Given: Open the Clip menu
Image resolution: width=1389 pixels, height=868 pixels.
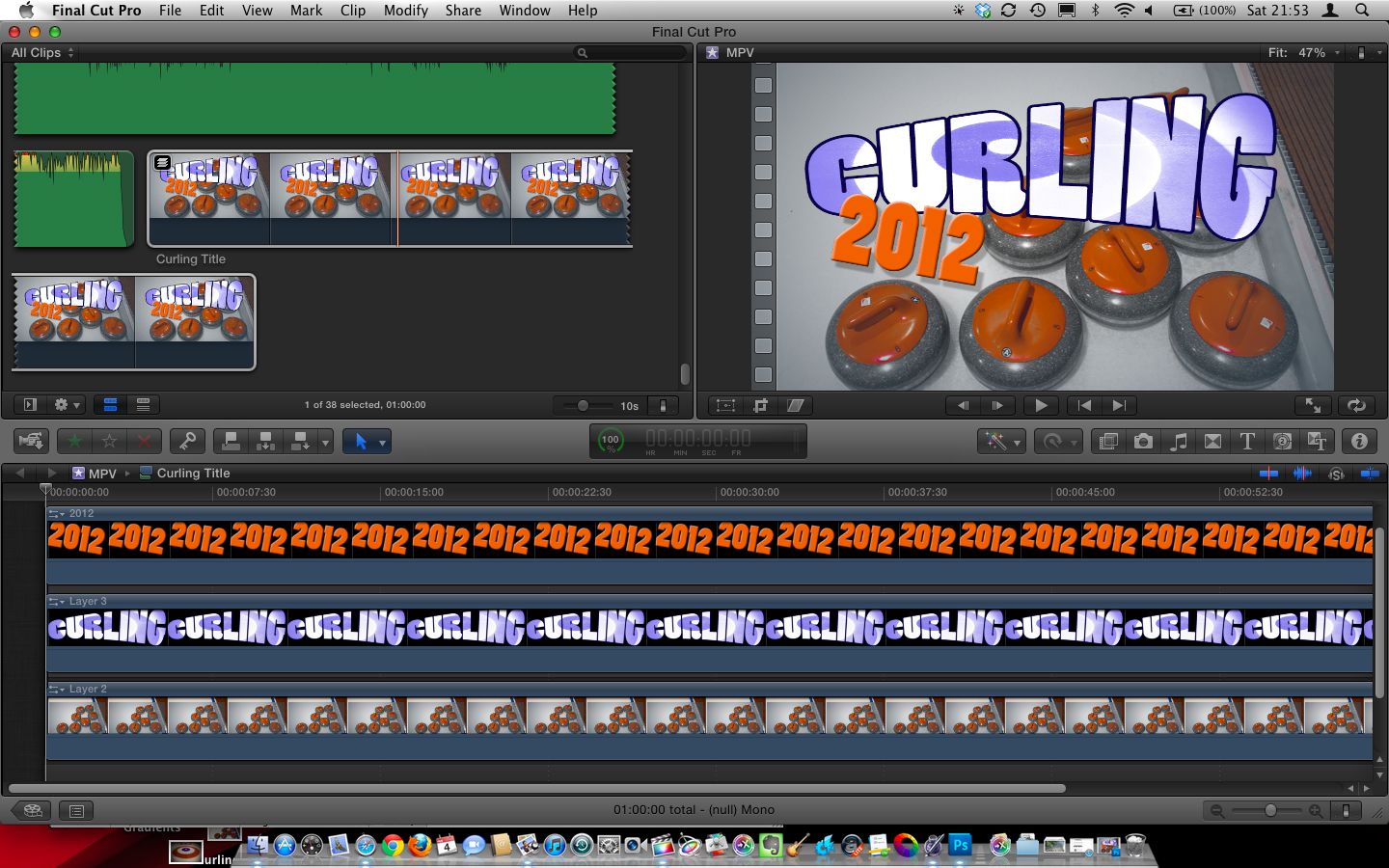Looking at the screenshot, I should (353, 11).
